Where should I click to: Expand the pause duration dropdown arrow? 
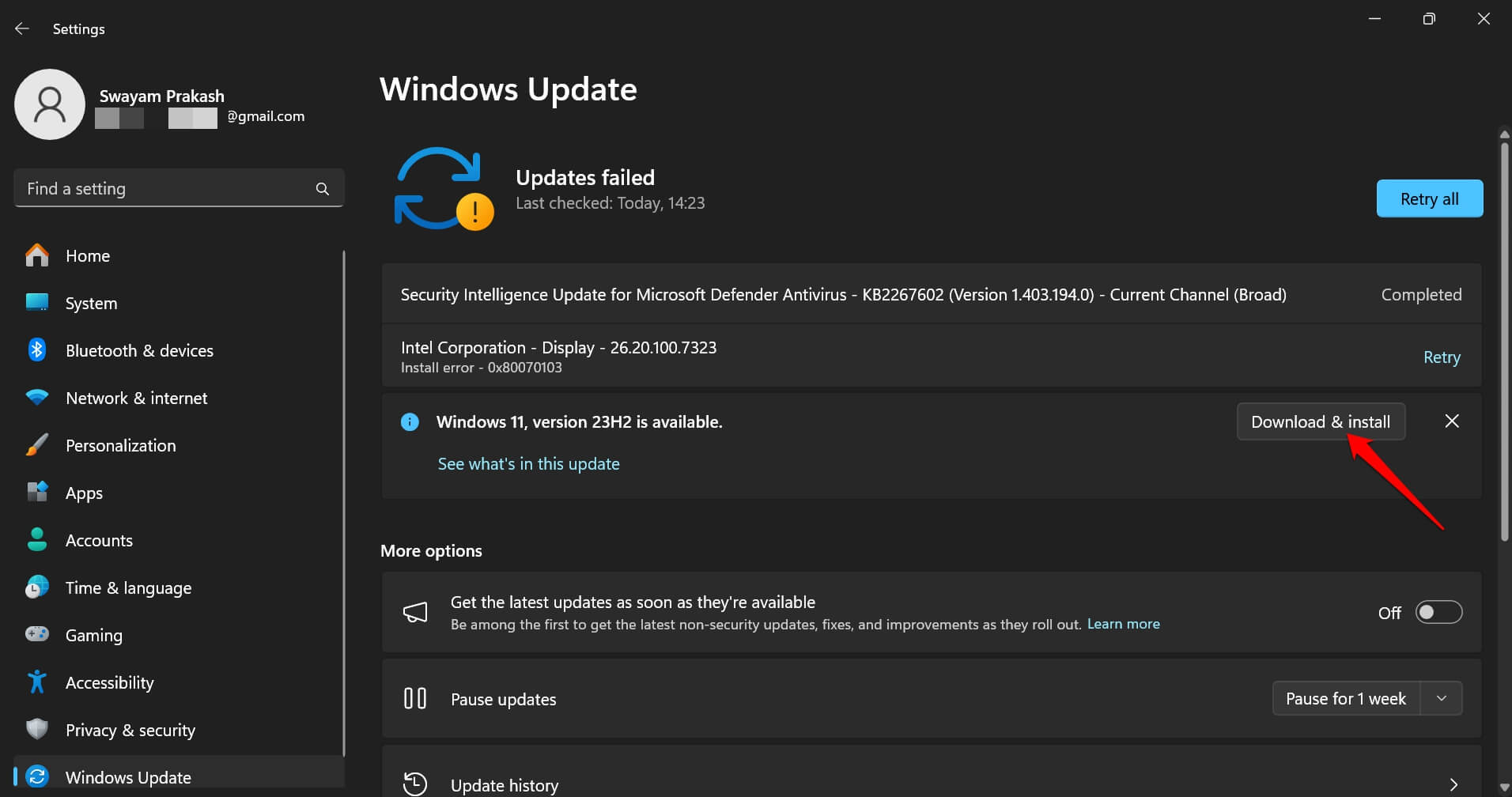pos(1442,699)
